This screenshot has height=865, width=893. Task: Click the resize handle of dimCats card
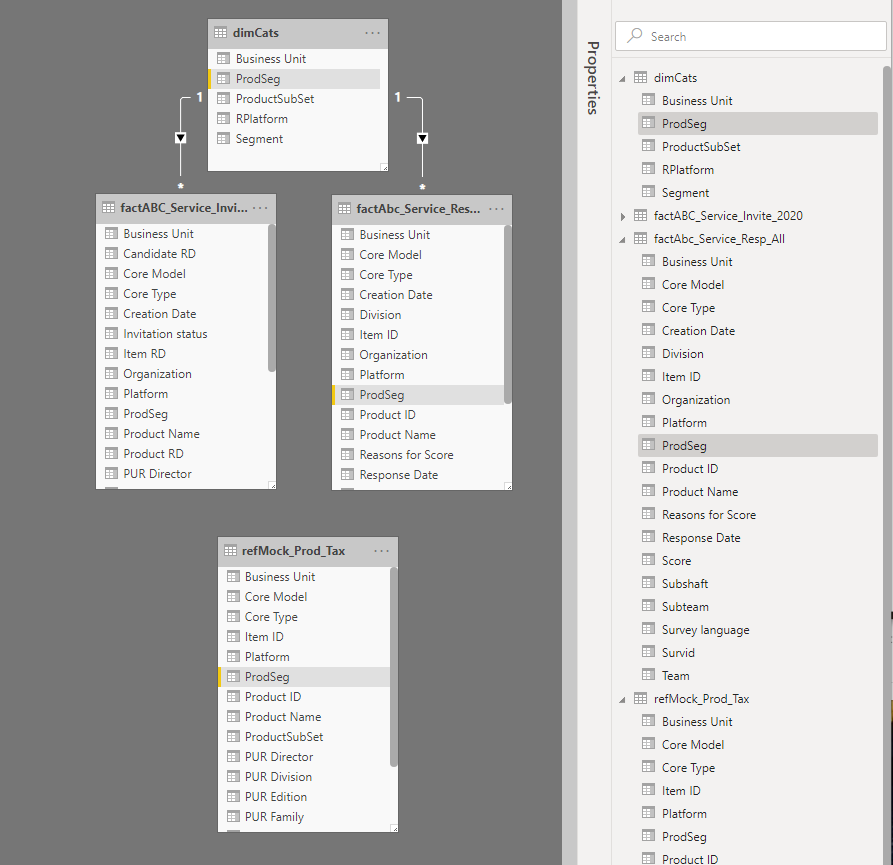coord(383,166)
